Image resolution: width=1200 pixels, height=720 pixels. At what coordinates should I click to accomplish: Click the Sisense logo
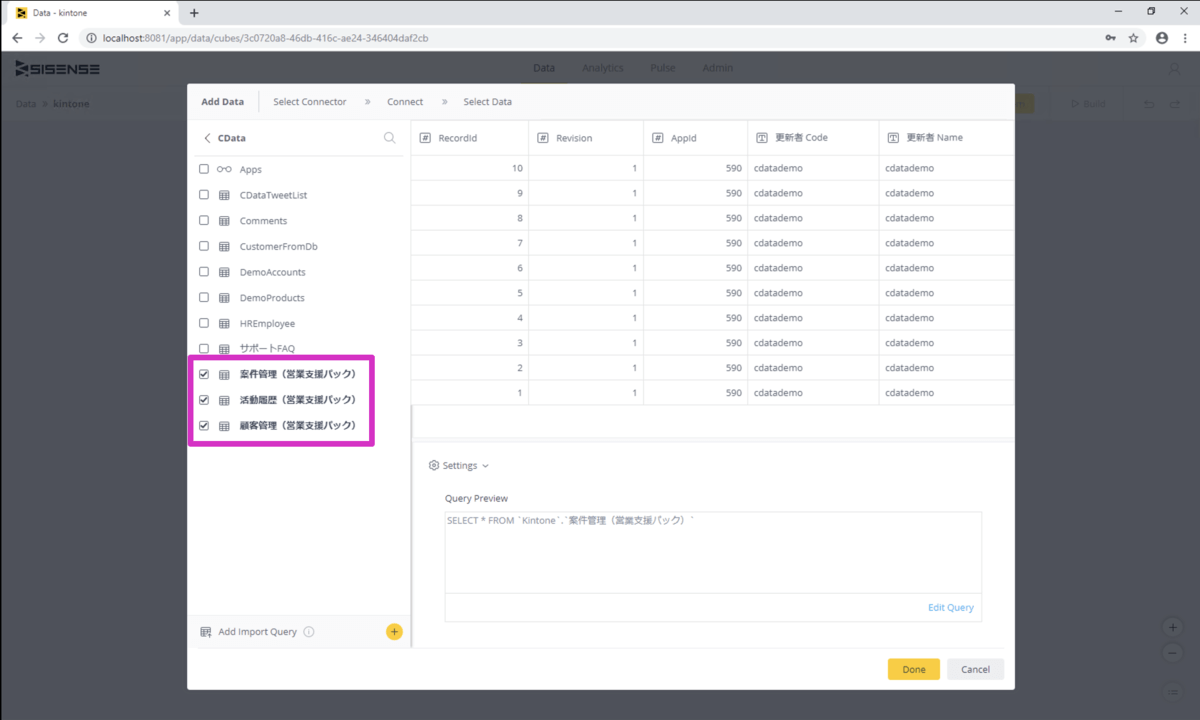pyautogui.click(x=57, y=68)
